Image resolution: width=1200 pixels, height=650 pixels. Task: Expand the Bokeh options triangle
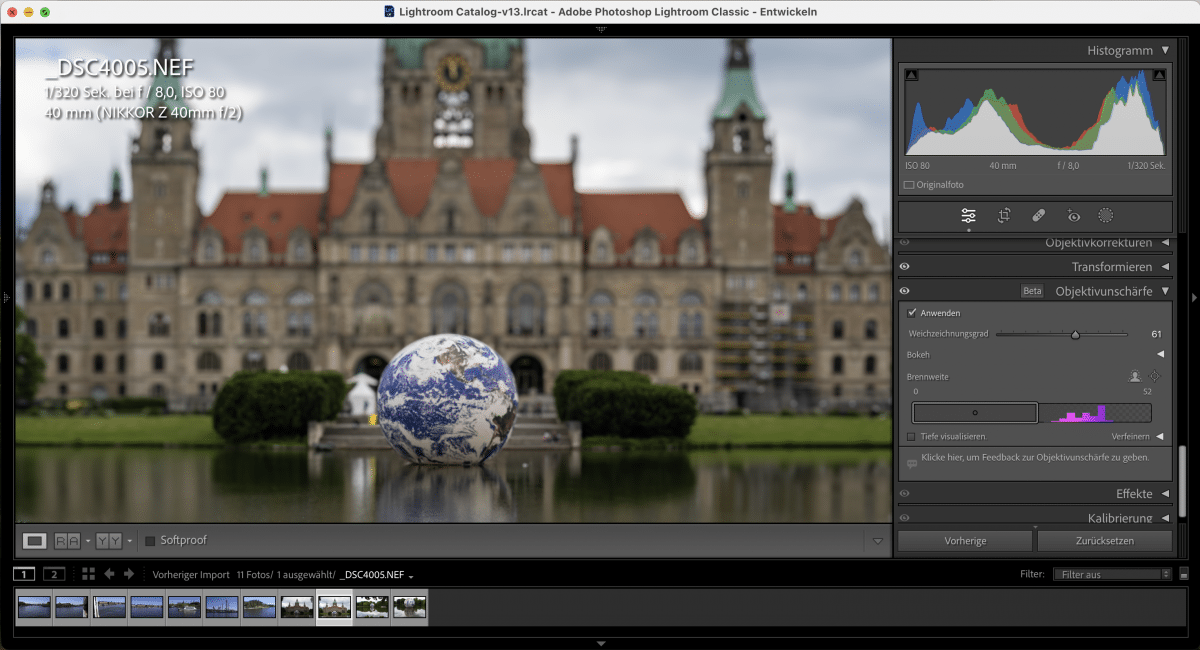click(1160, 354)
